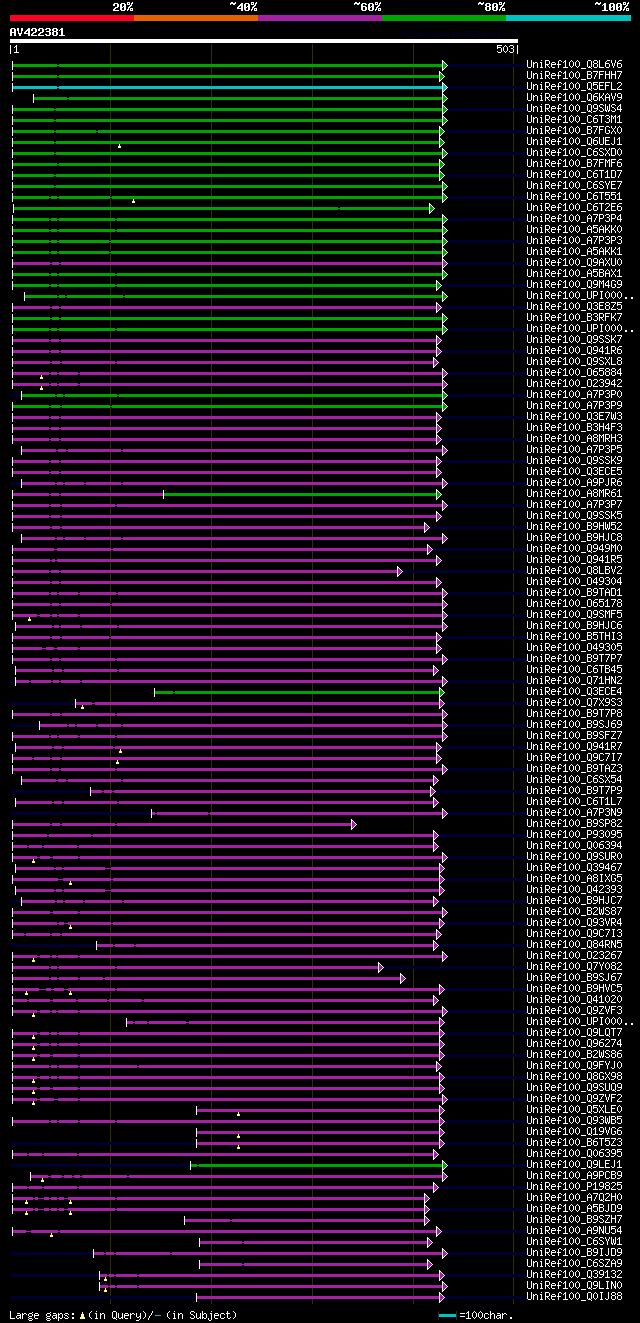Viewport: 640px width, 1323px height.
Task: Open the UniRef100_Q3E7W3 hit label
Action: (574, 417)
